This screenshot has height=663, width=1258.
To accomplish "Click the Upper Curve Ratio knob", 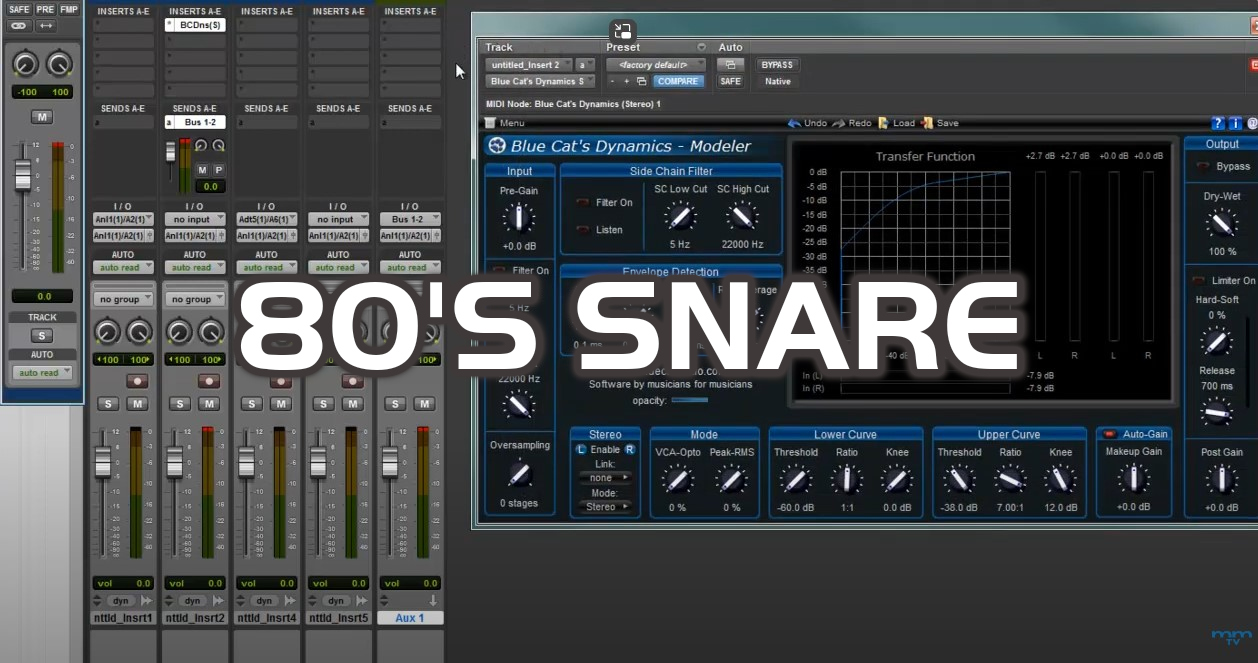I will [1010, 480].
